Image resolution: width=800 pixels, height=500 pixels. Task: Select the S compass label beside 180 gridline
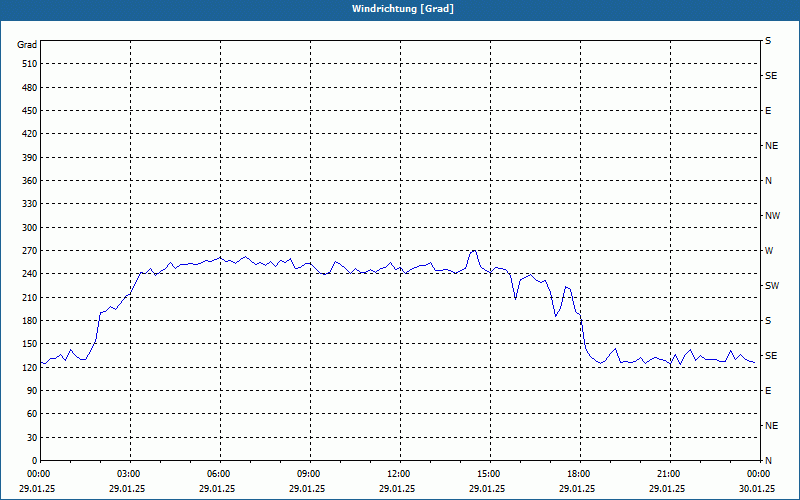768,321
